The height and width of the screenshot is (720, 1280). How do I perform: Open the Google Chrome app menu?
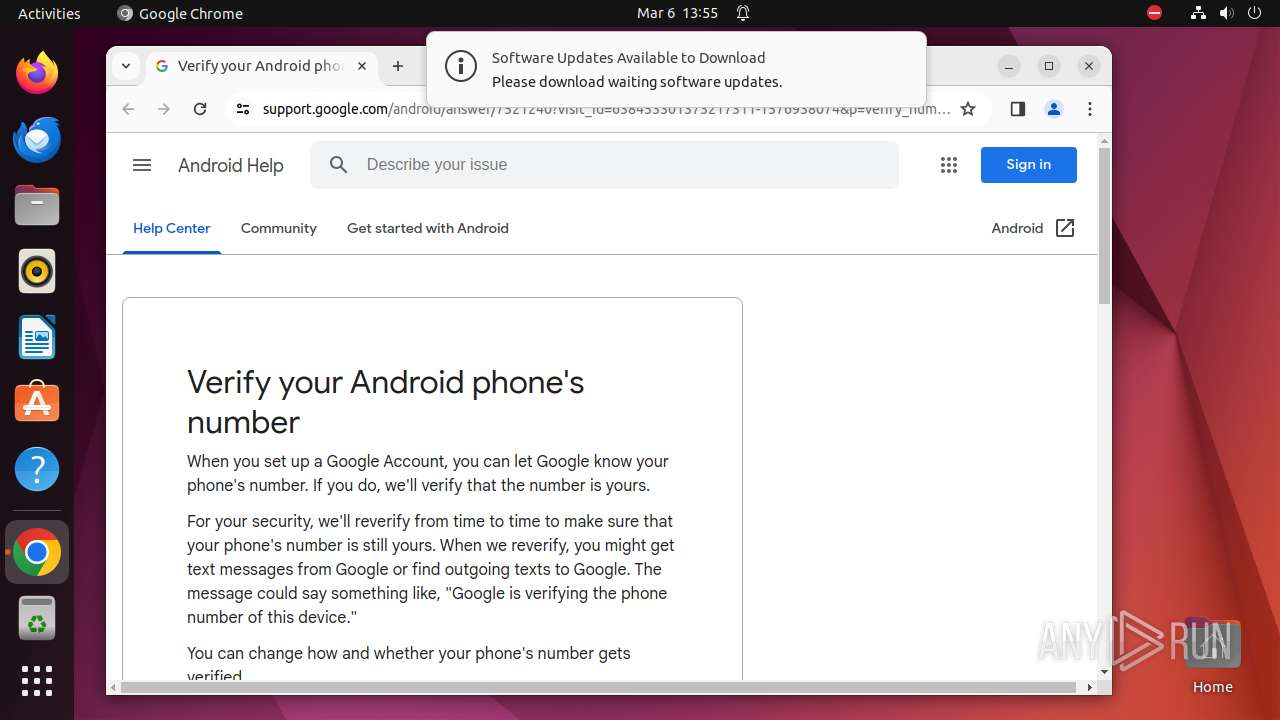click(x=180, y=13)
